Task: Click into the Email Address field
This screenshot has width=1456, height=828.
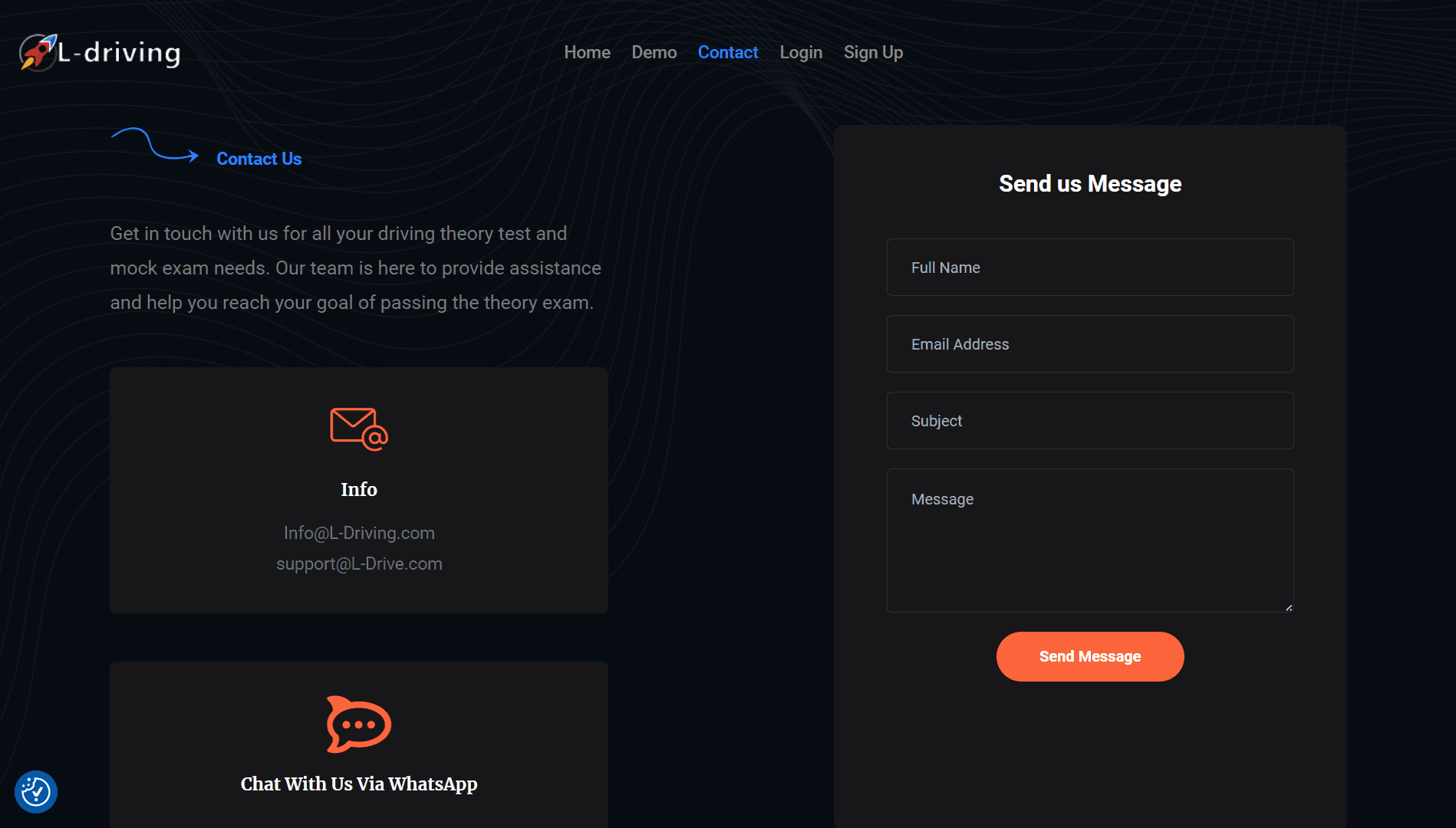Action: tap(1089, 344)
